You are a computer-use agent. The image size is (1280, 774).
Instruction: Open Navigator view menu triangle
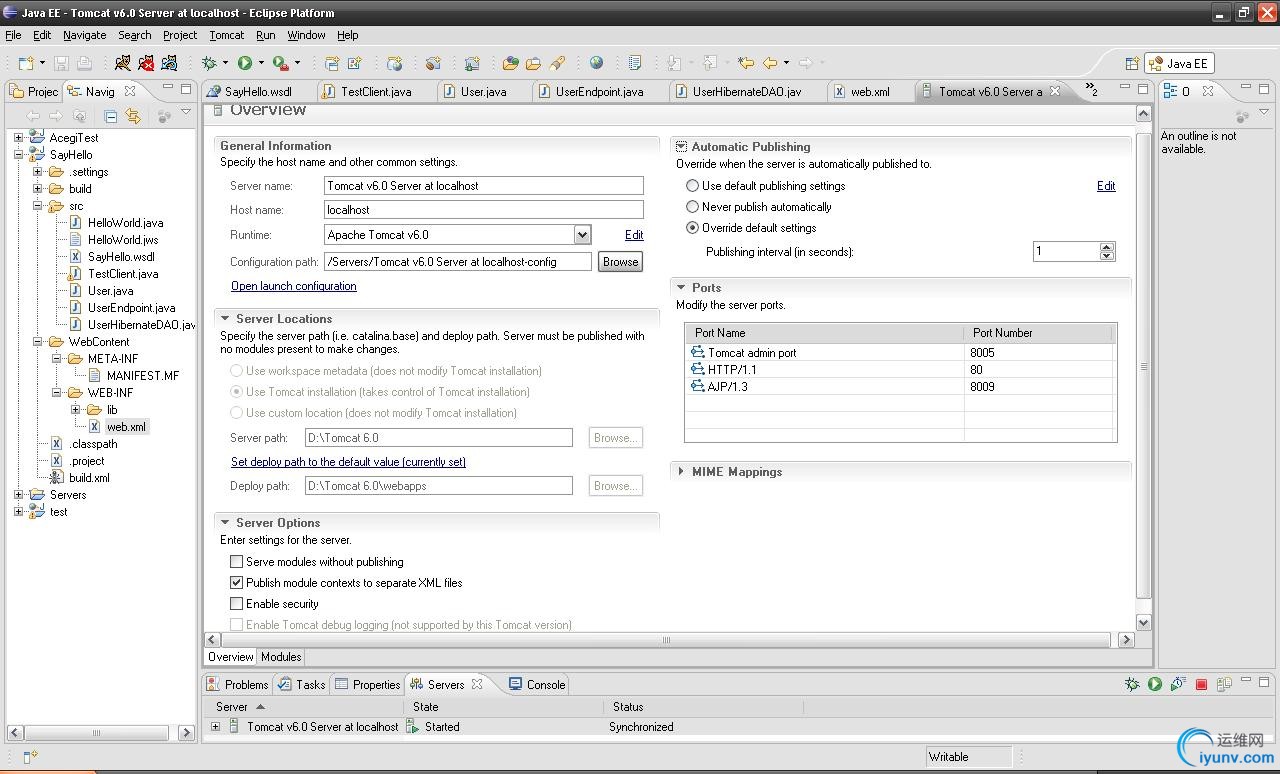186,113
